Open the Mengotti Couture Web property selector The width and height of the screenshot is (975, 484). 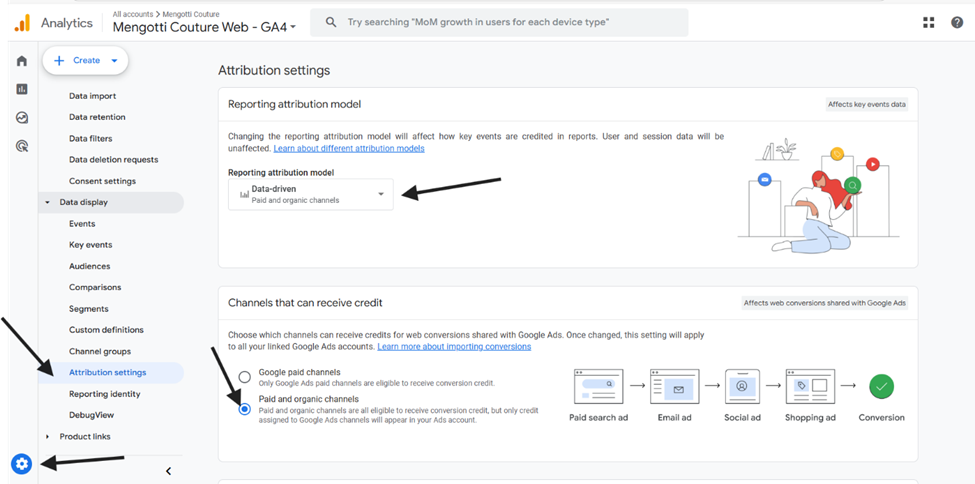point(205,27)
